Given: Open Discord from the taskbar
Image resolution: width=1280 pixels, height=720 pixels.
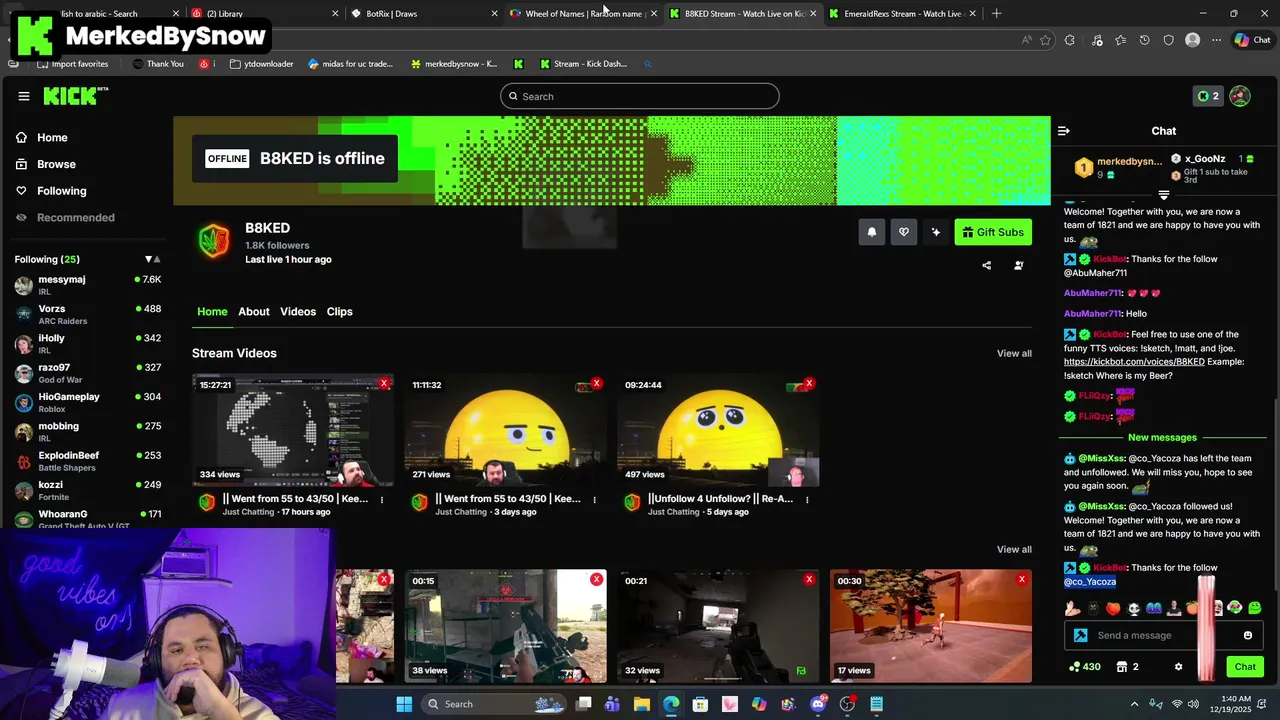Looking at the screenshot, I should [818, 704].
